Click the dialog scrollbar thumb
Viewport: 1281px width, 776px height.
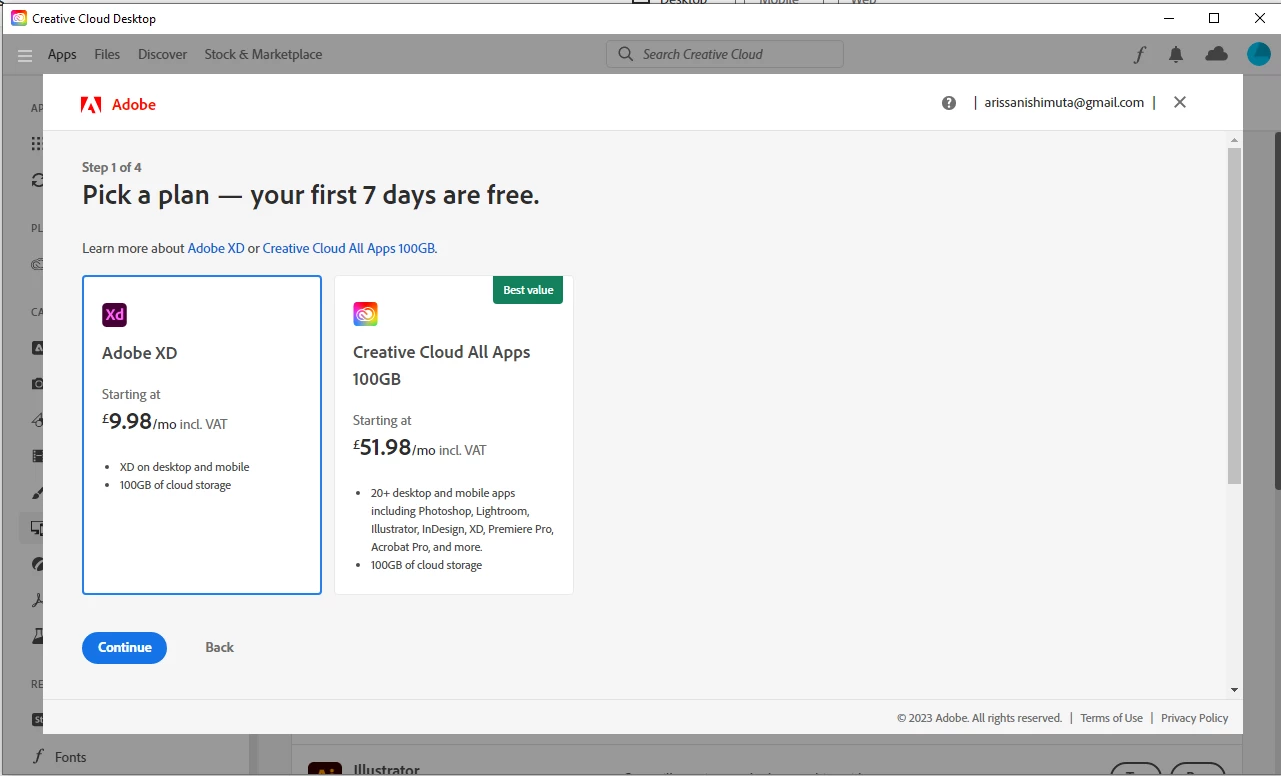point(1234,316)
